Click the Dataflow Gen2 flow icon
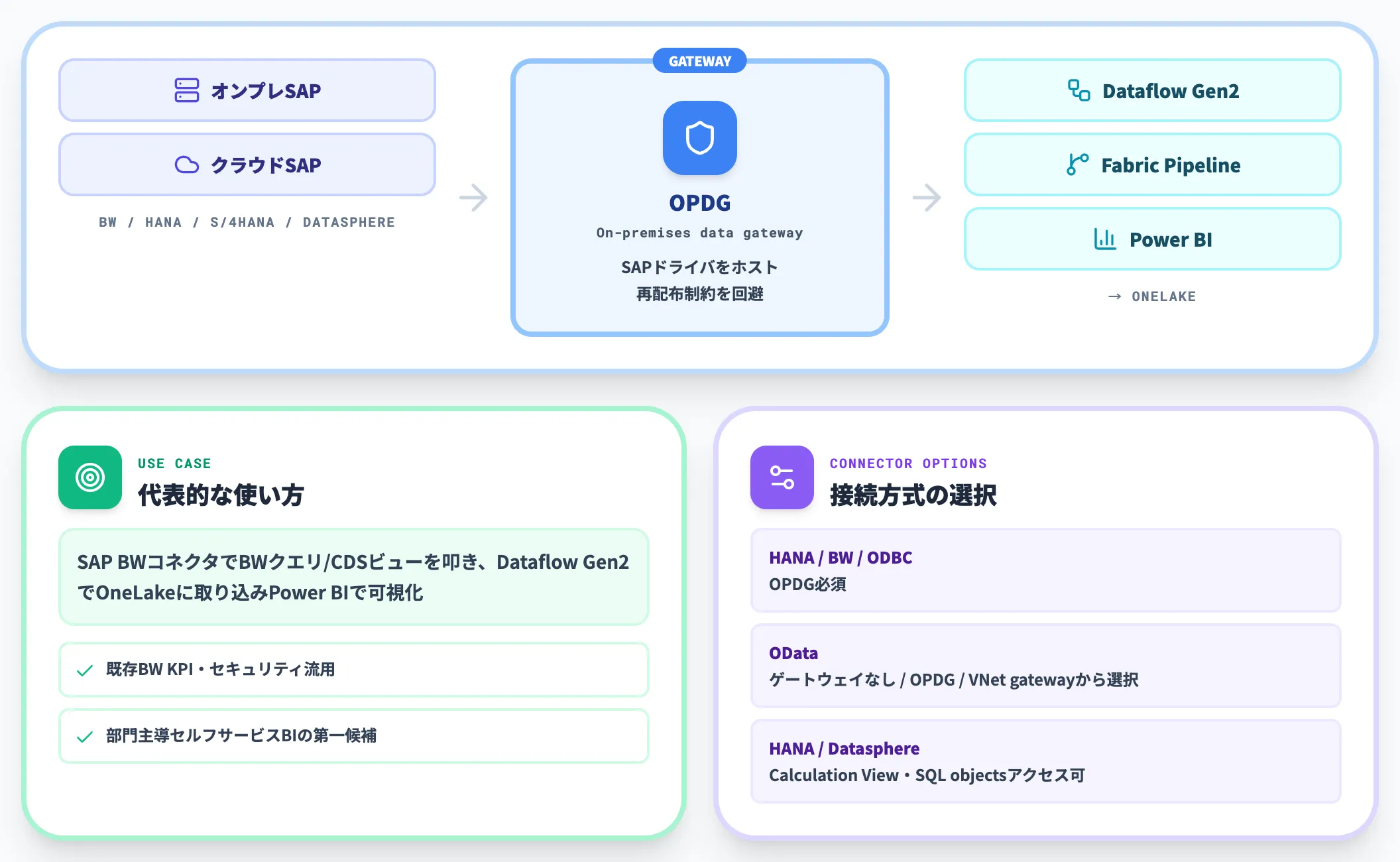The image size is (1400, 862). [x=1079, y=90]
